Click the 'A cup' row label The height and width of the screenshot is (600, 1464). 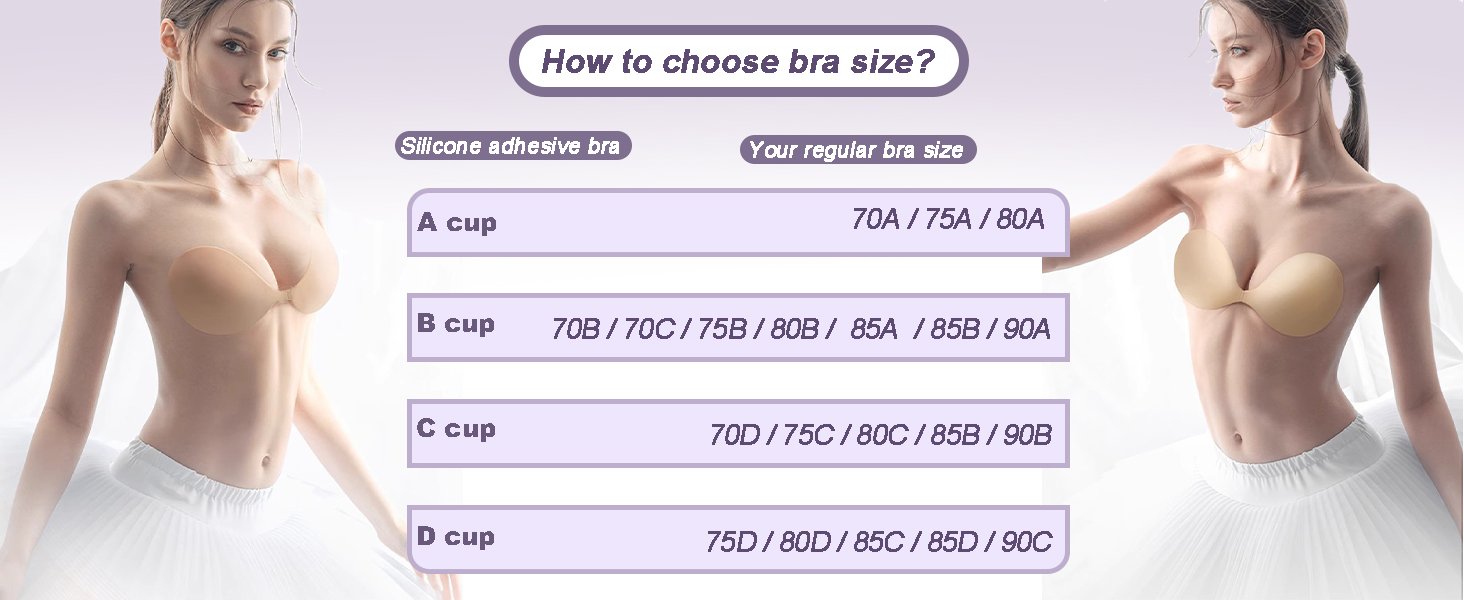tap(457, 222)
